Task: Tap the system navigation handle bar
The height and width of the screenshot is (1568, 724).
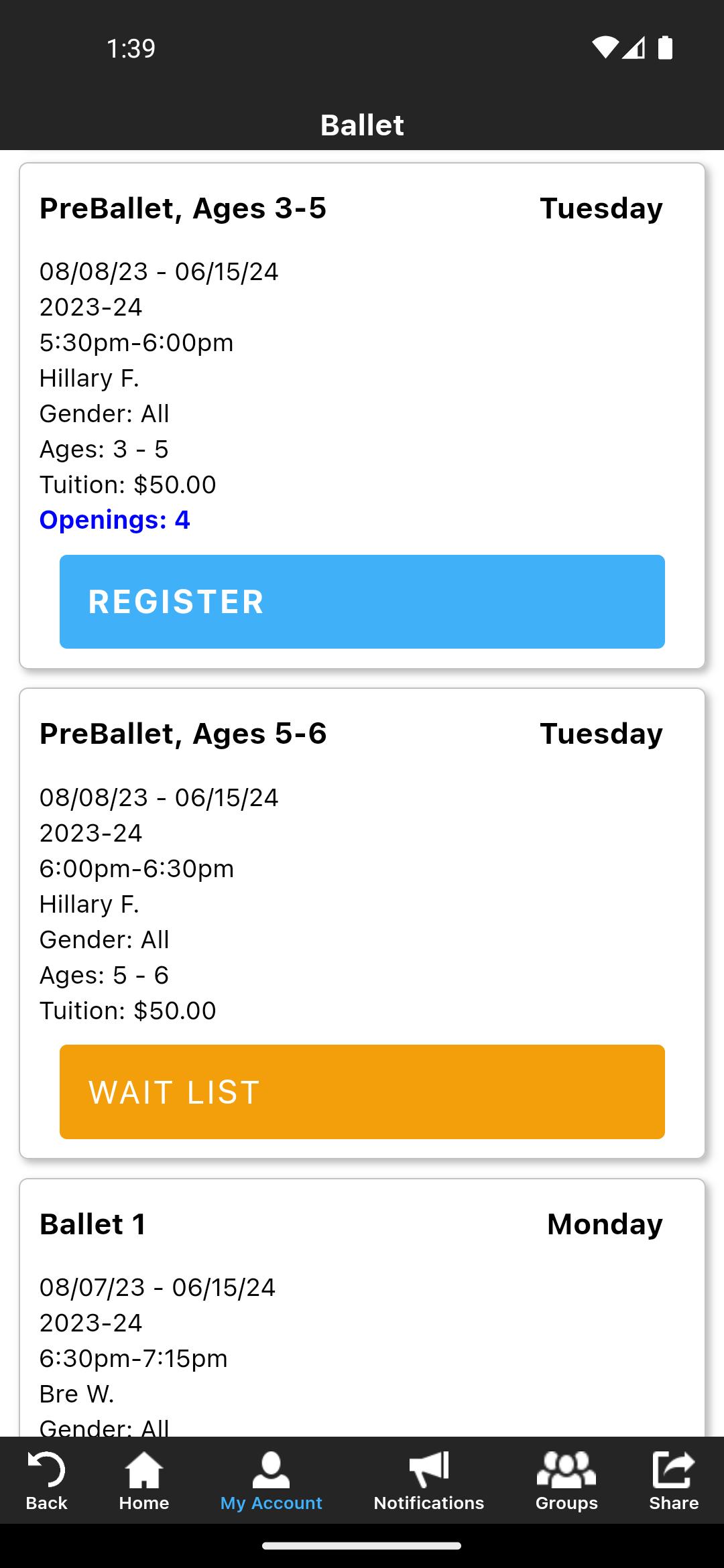Action: pyautogui.click(x=362, y=1546)
